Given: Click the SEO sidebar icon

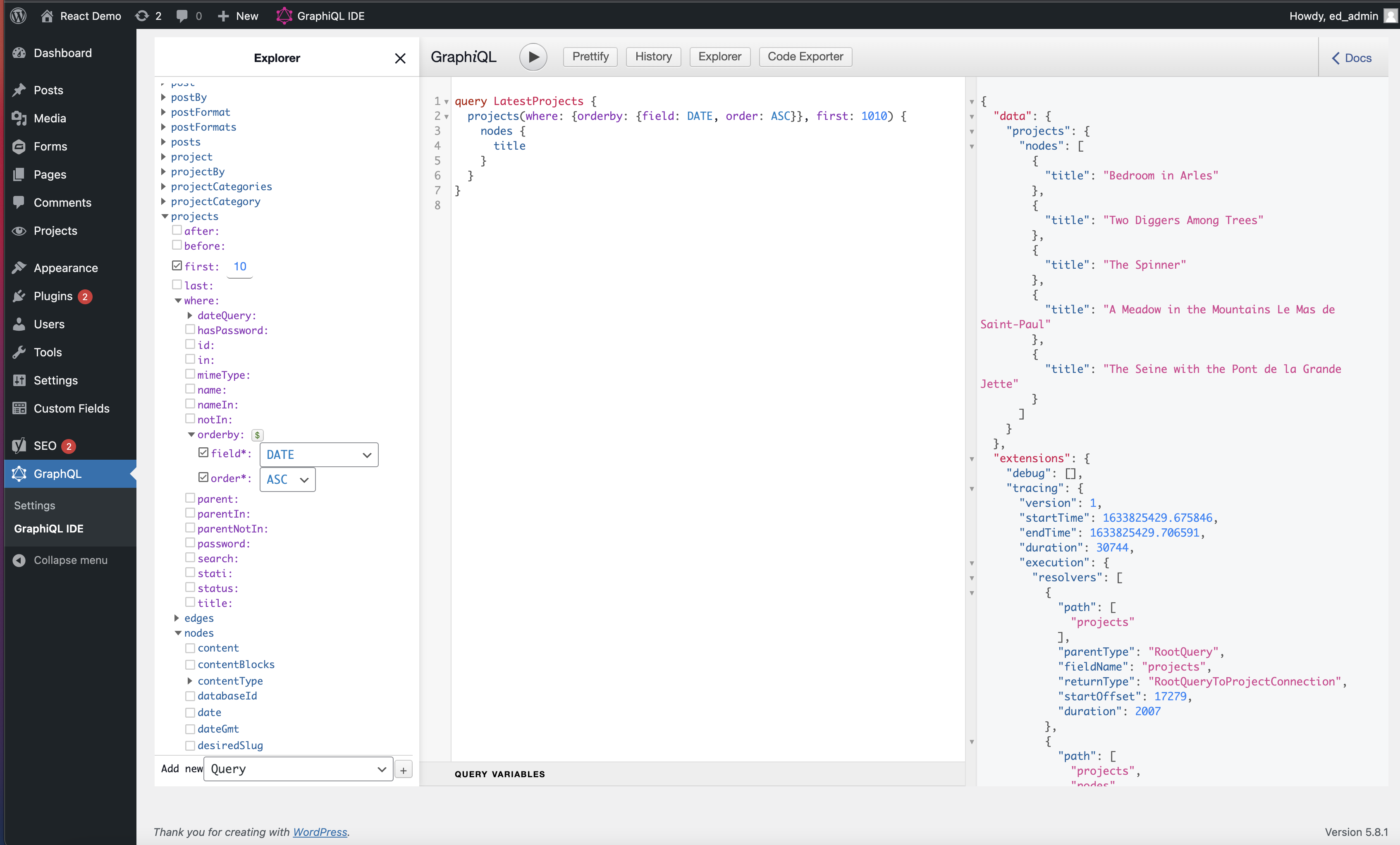Looking at the screenshot, I should coord(19,446).
